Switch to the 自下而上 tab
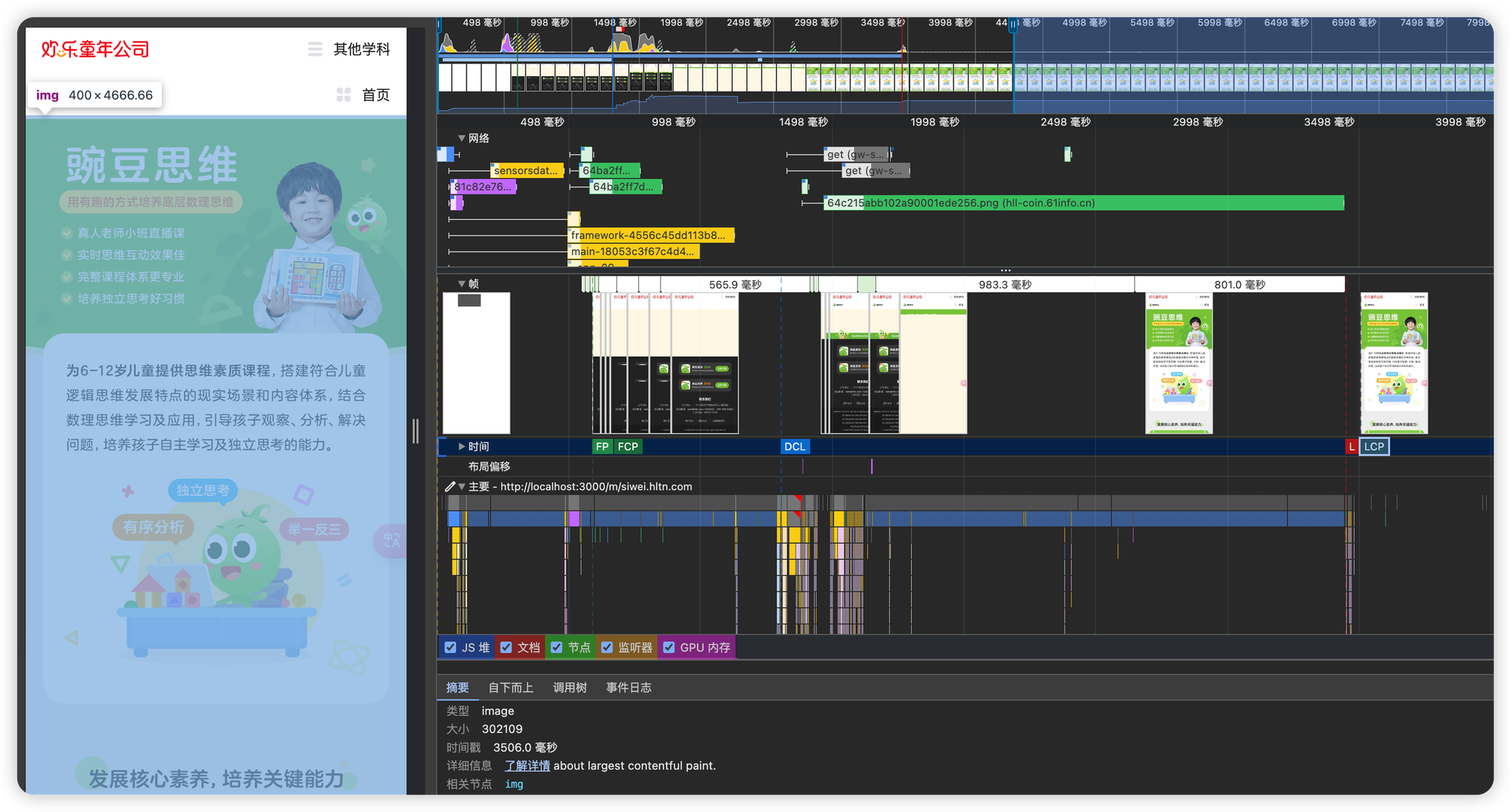 point(511,687)
